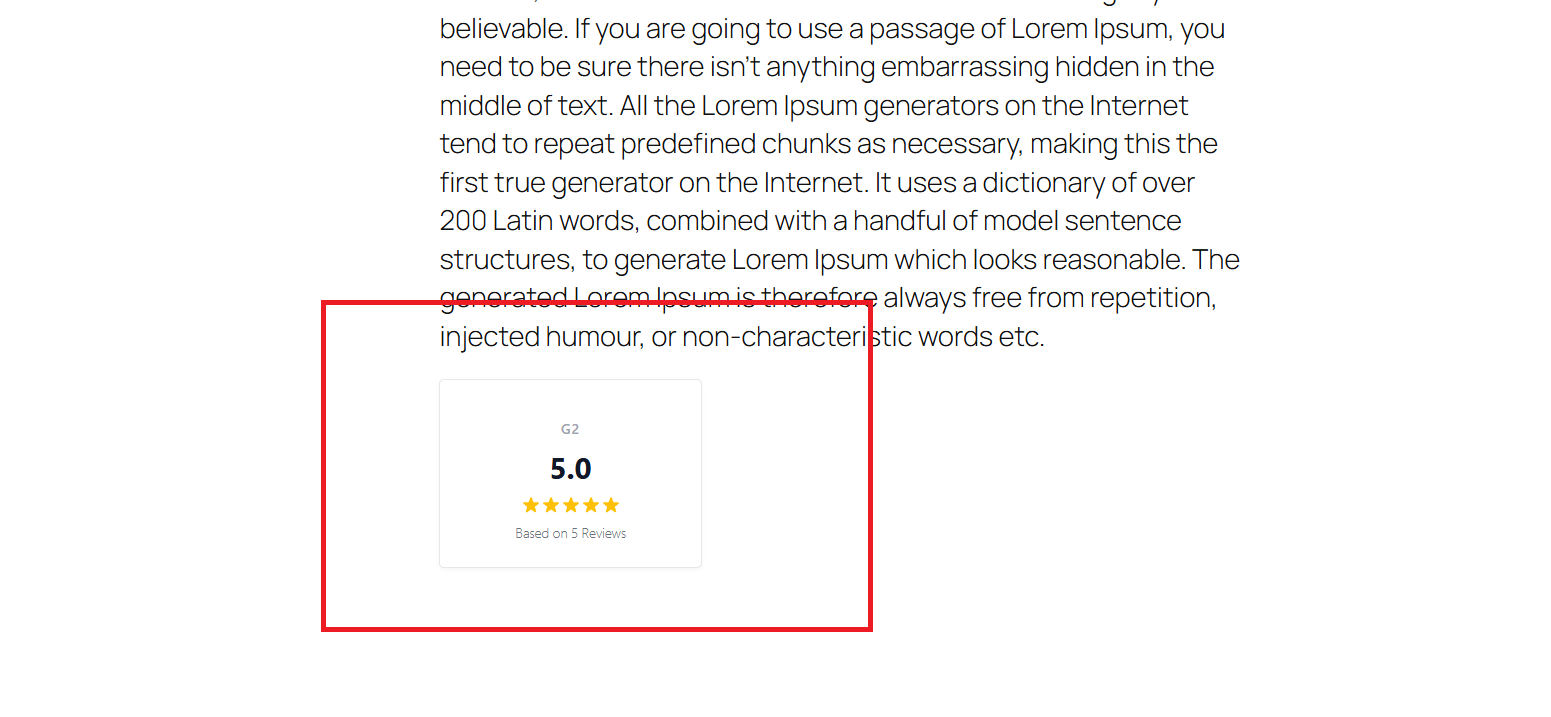Click the 5.0 rating score
This screenshot has width=1551, height=717.
(x=571, y=468)
